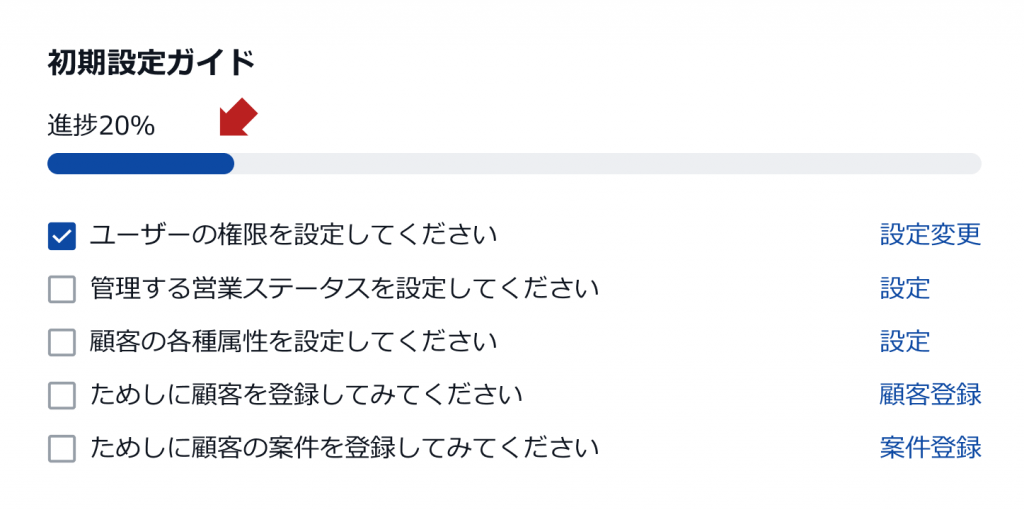Click ためしに顧客の案件を登録してみてください task text
The image size is (1024, 510).
point(344,448)
